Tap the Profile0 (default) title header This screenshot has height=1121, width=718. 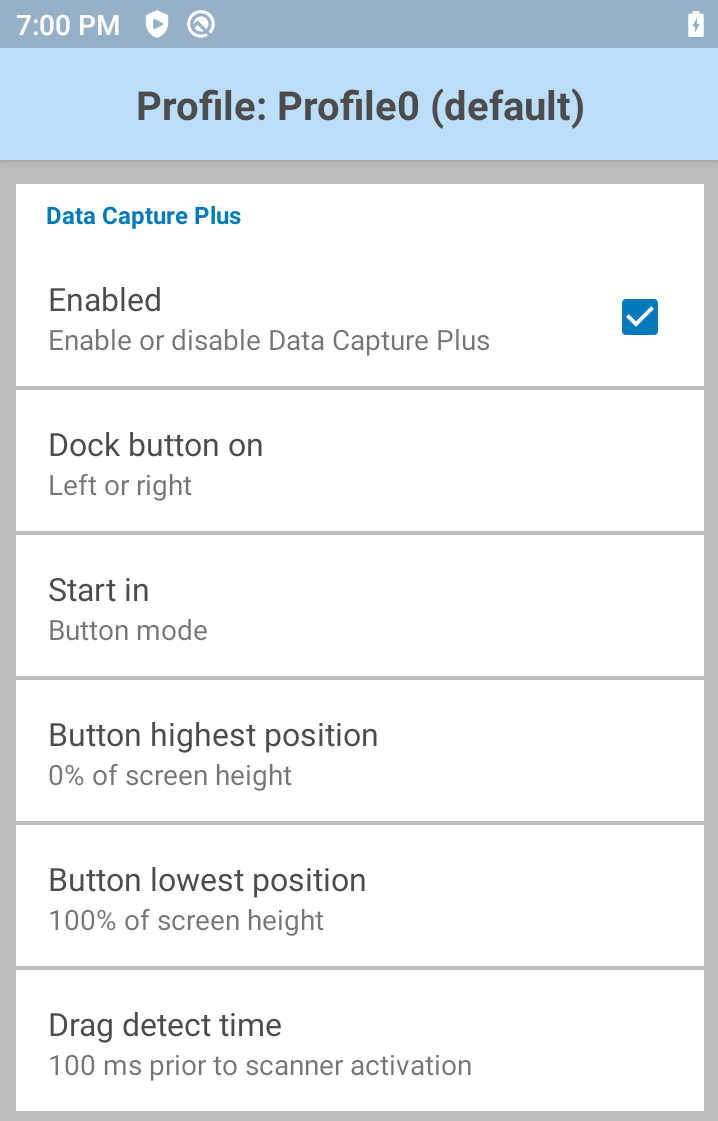pos(360,107)
